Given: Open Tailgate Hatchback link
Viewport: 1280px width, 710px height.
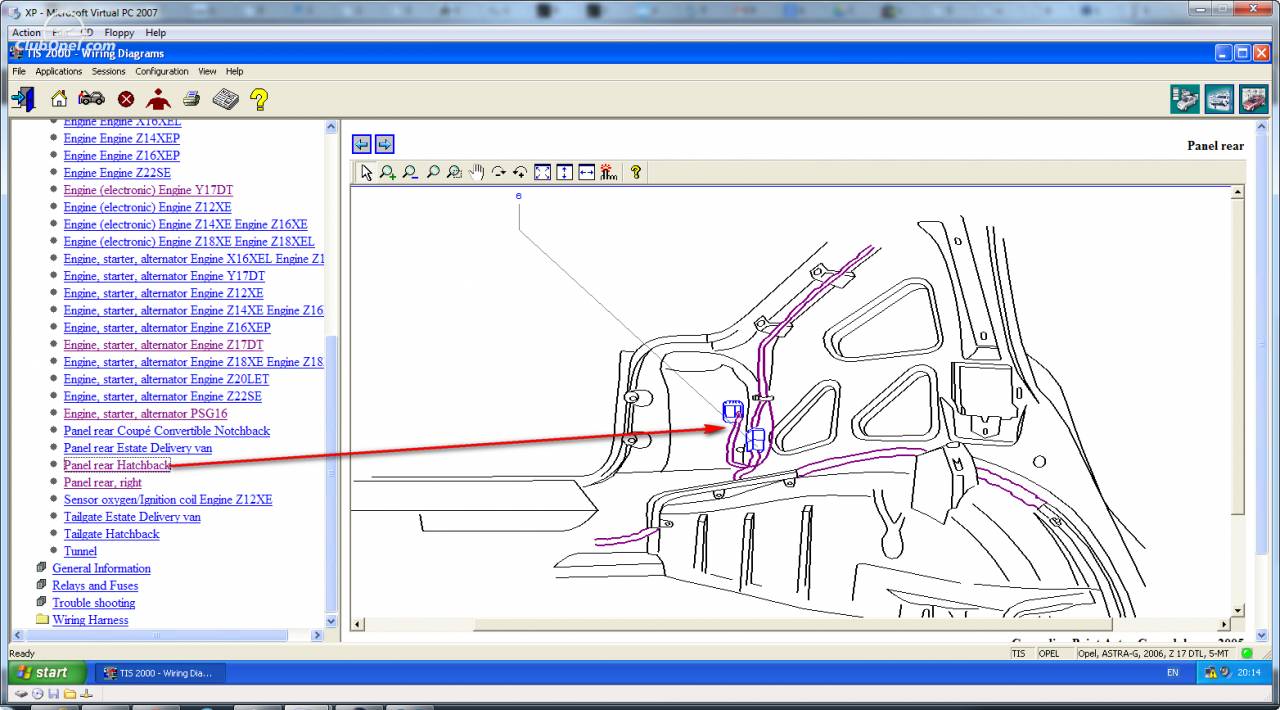Looking at the screenshot, I should (111, 533).
